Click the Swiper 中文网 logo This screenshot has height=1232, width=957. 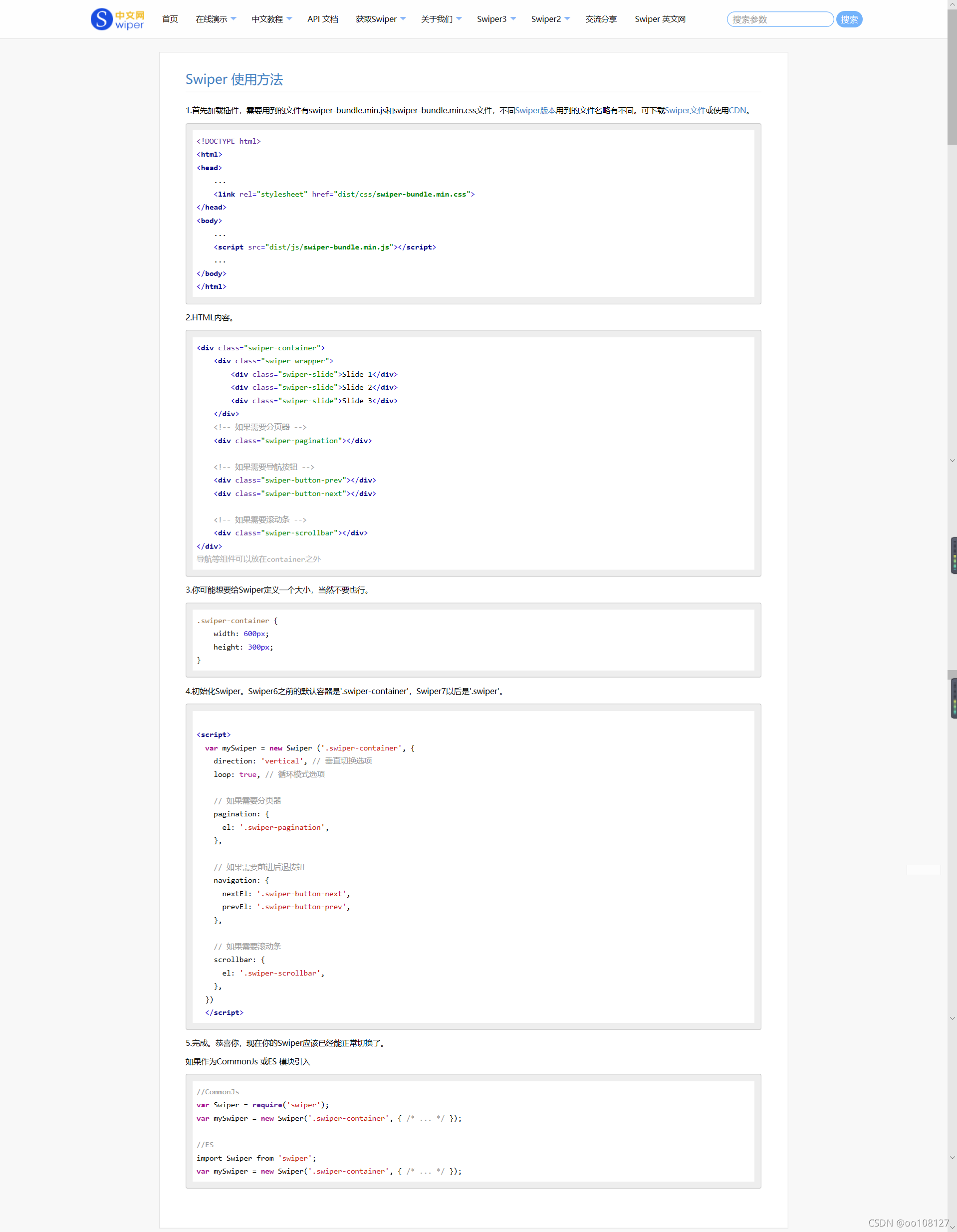click(x=117, y=19)
